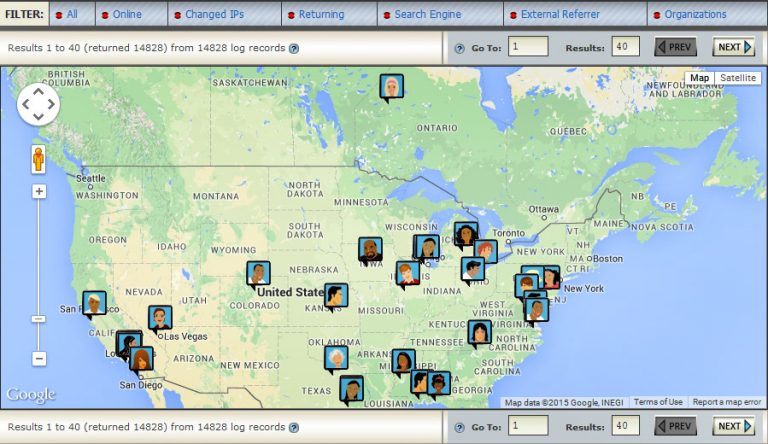Focus the top Go To page field
Screen dimensions: 768x444
coord(528,47)
